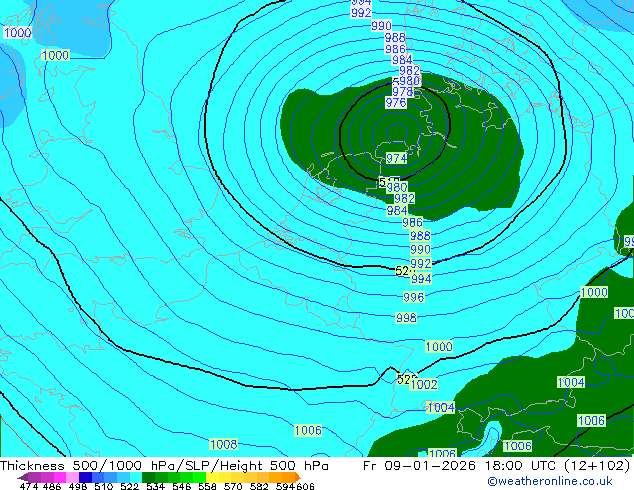634x490 pixels.
Task: Click the white-background 990 isobar label
Action: [381, 26]
